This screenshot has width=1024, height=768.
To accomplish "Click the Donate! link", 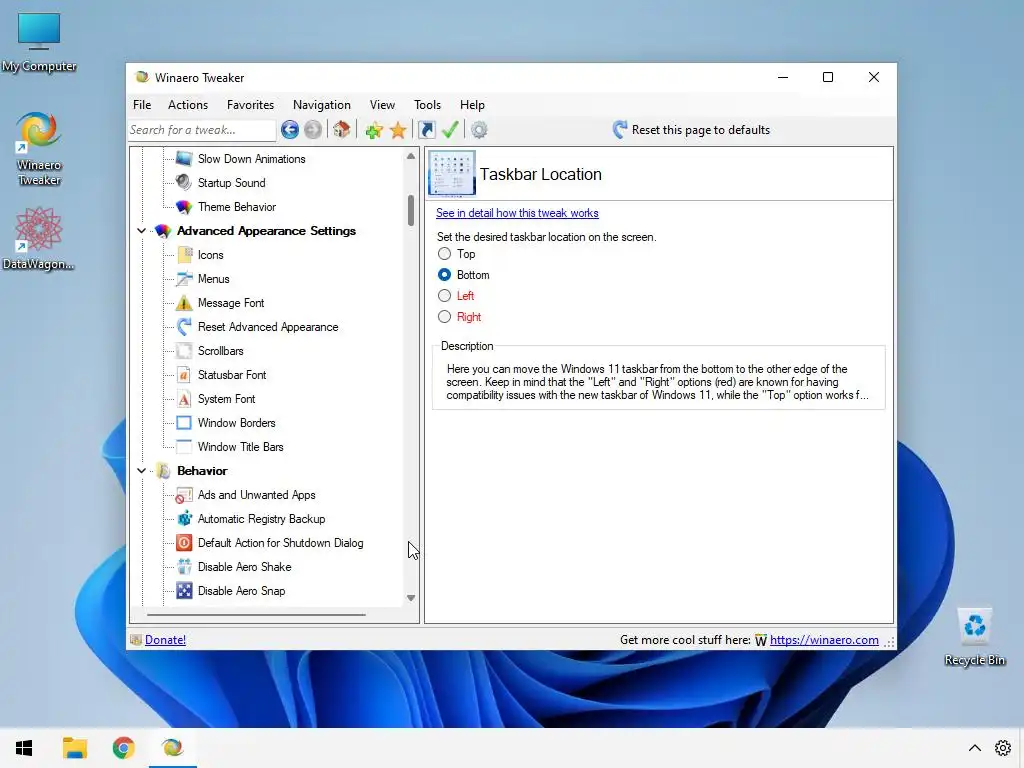I will pyautogui.click(x=165, y=640).
